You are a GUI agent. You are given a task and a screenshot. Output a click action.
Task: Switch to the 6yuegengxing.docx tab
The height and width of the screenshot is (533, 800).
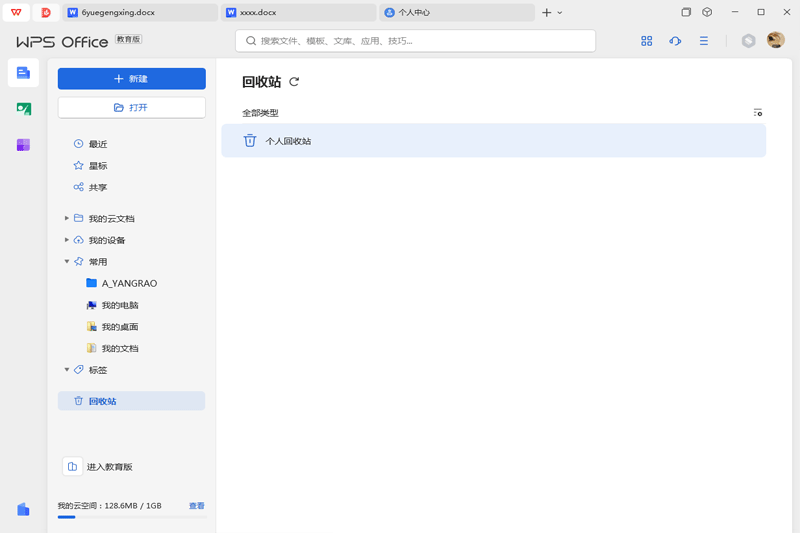tap(140, 13)
